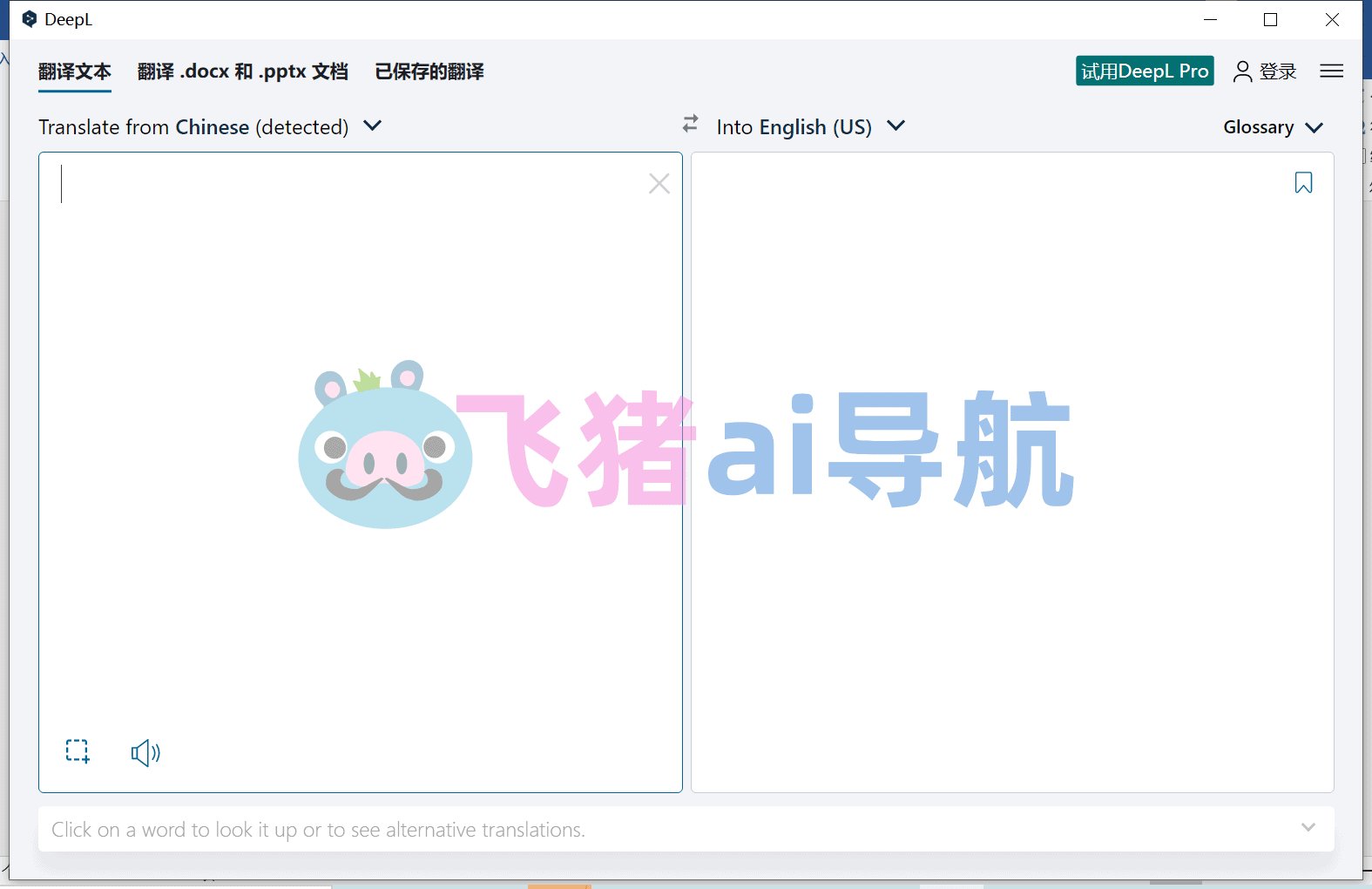Viewport: 1372px width, 889px height.
Task: Switch to the 翻译文本 tab
Action: point(75,71)
